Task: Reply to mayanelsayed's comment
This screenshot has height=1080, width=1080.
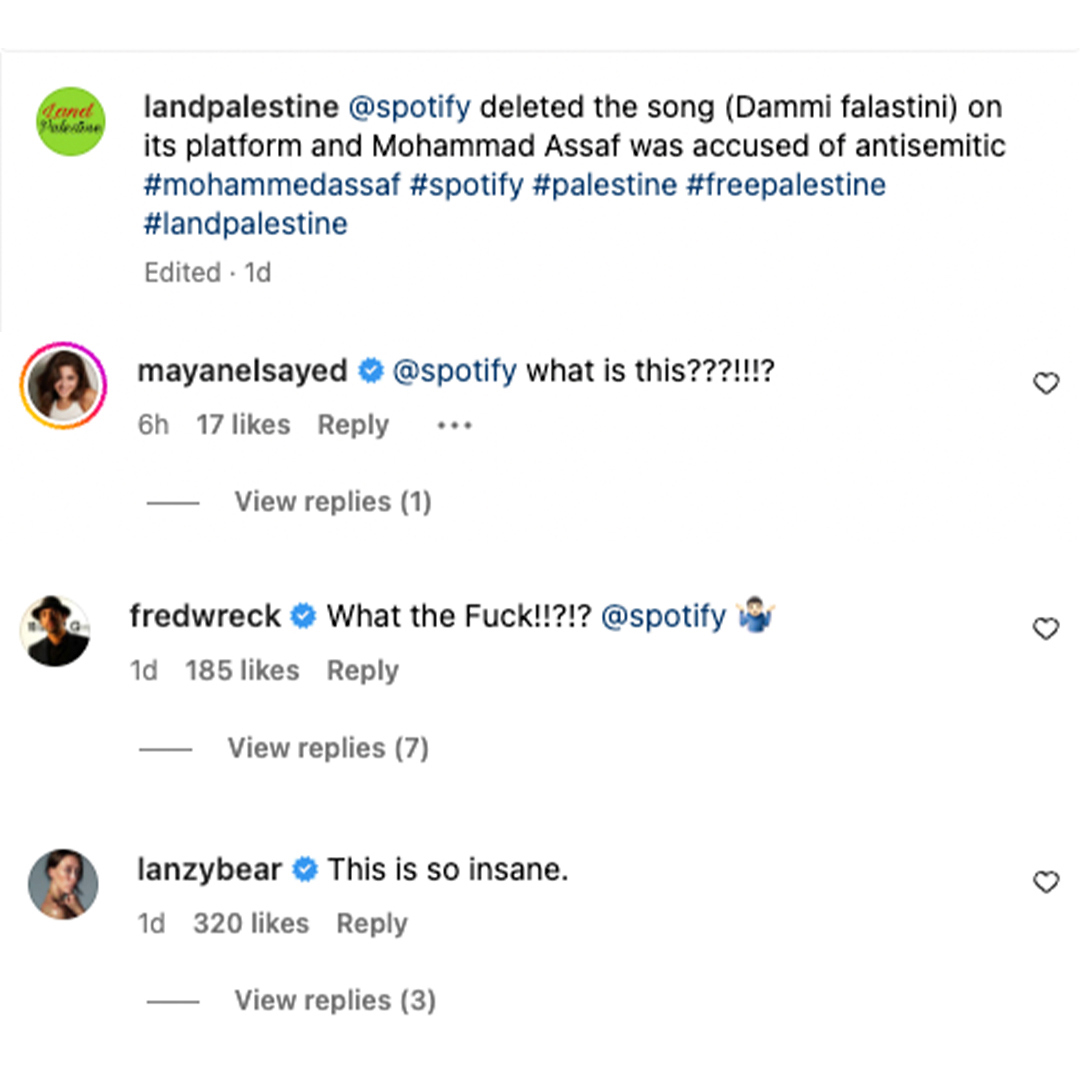Action: (x=353, y=425)
